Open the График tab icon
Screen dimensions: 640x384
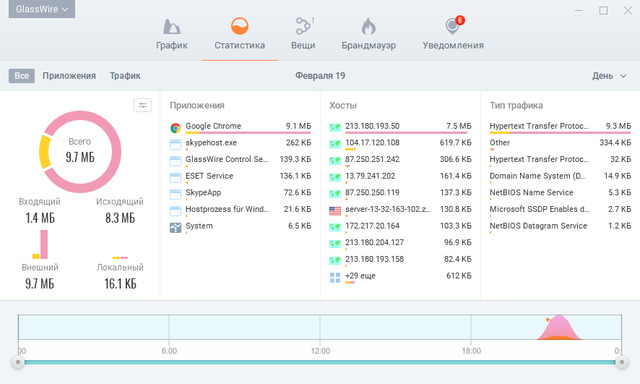(171, 27)
